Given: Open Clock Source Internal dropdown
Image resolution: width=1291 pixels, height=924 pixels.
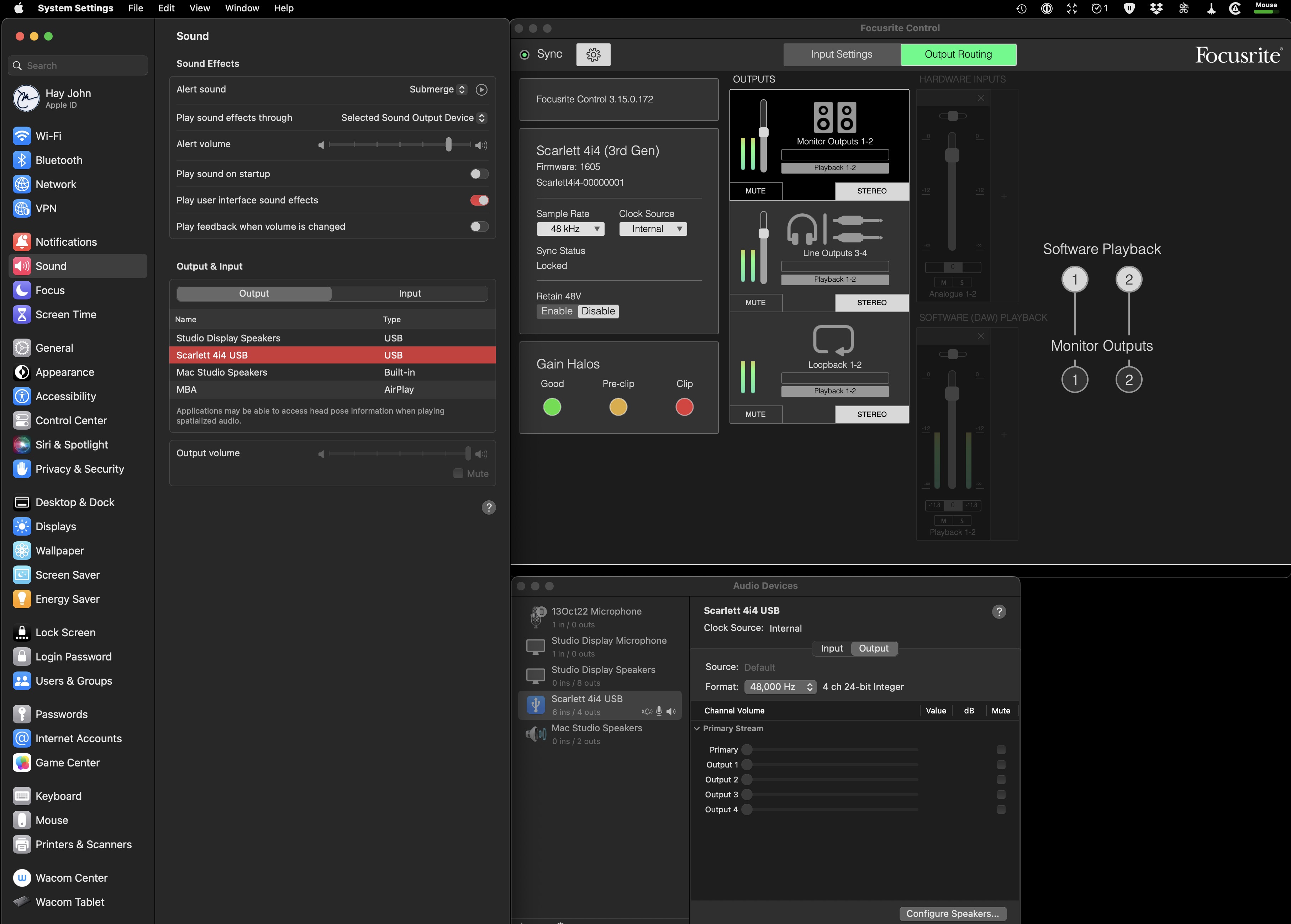Looking at the screenshot, I should pos(653,229).
